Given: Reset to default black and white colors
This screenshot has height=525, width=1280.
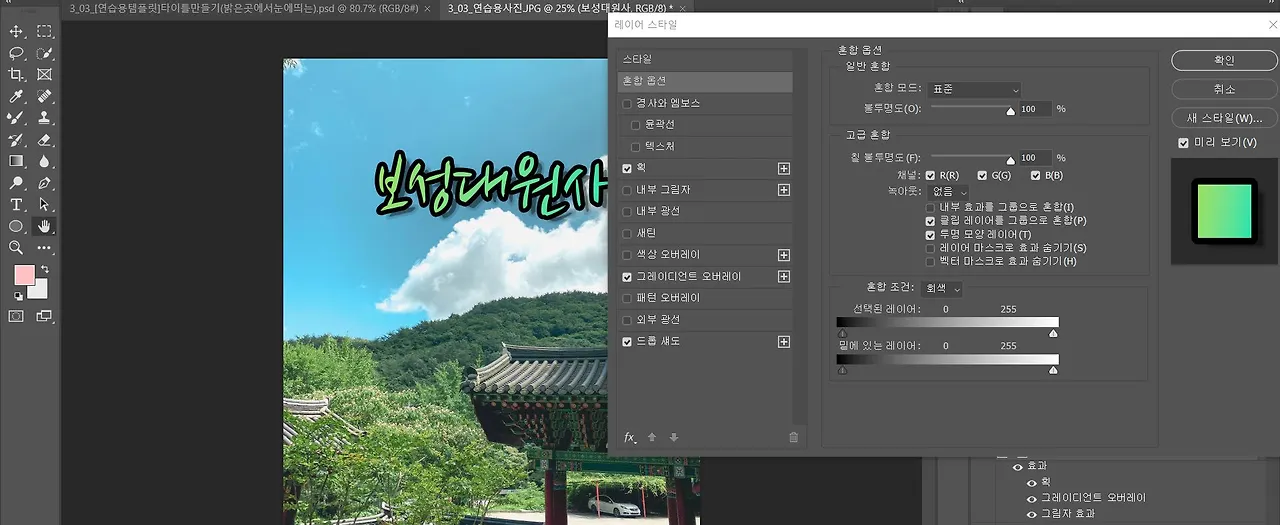Looking at the screenshot, I should click(x=18, y=296).
